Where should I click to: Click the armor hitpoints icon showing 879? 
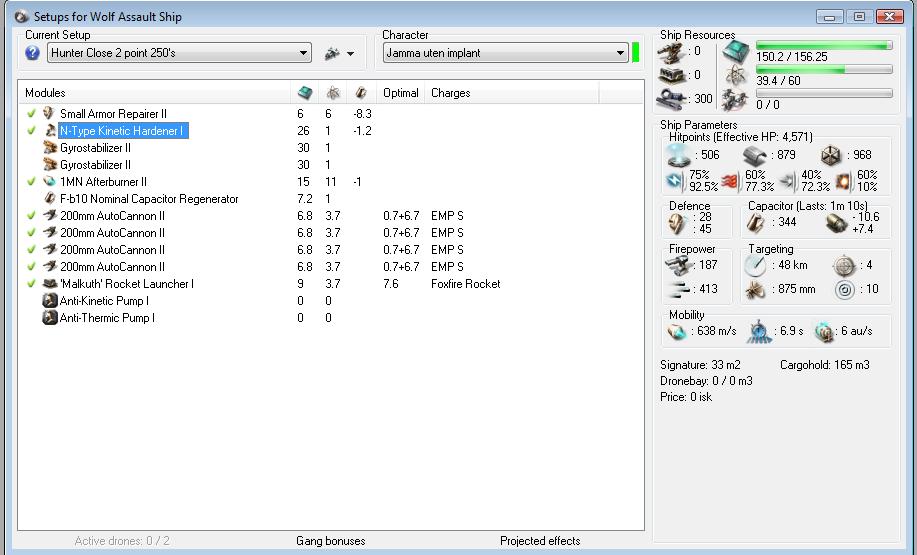[755, 156]
